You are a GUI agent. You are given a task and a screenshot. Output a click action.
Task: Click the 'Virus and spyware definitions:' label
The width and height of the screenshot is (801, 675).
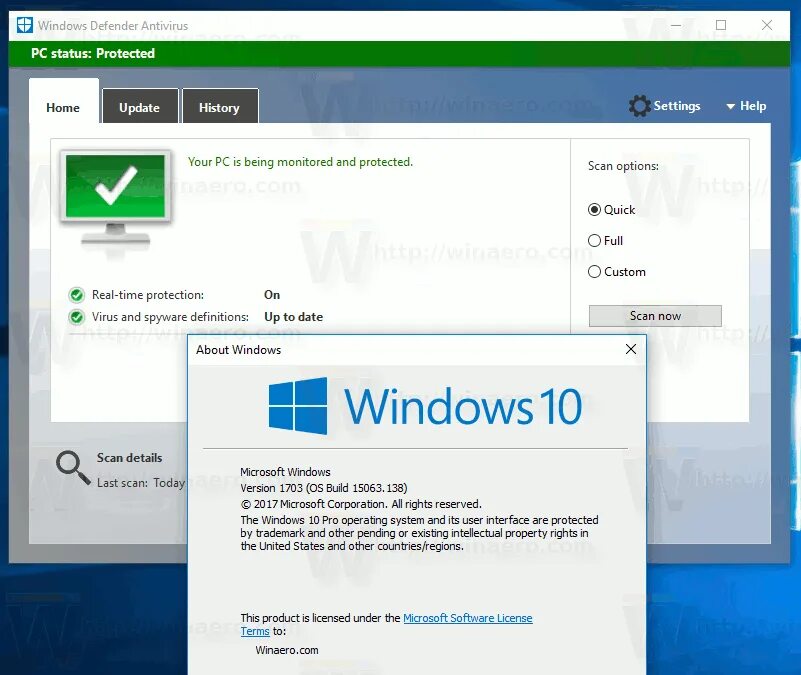(x=170, y=317)
